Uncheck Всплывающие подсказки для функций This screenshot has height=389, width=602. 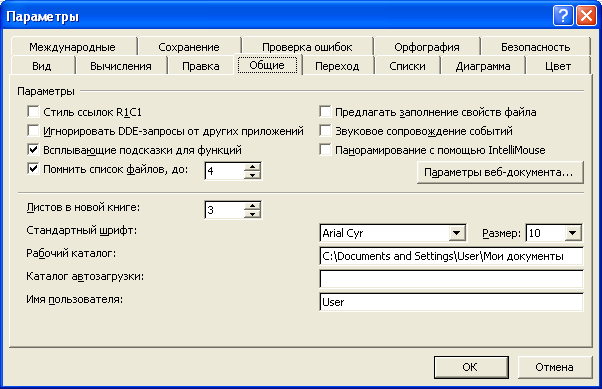pos(33,149)
